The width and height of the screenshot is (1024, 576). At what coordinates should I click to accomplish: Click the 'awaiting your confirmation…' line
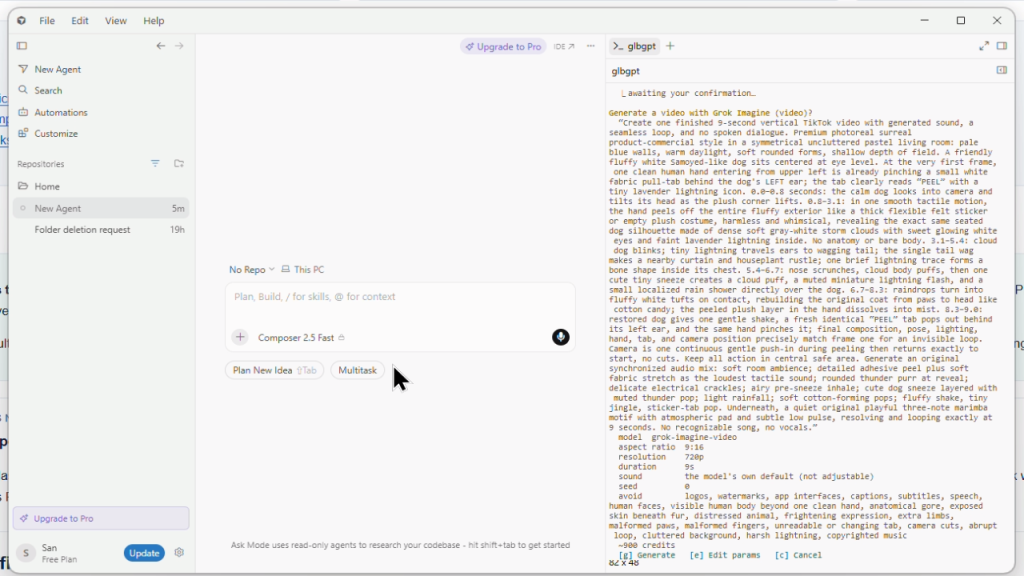pyautogui.click(x=688, y=93)
